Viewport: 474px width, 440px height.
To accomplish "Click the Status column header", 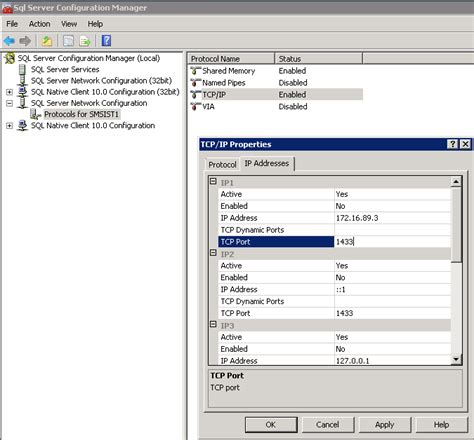I will click(x=319, y=59).
